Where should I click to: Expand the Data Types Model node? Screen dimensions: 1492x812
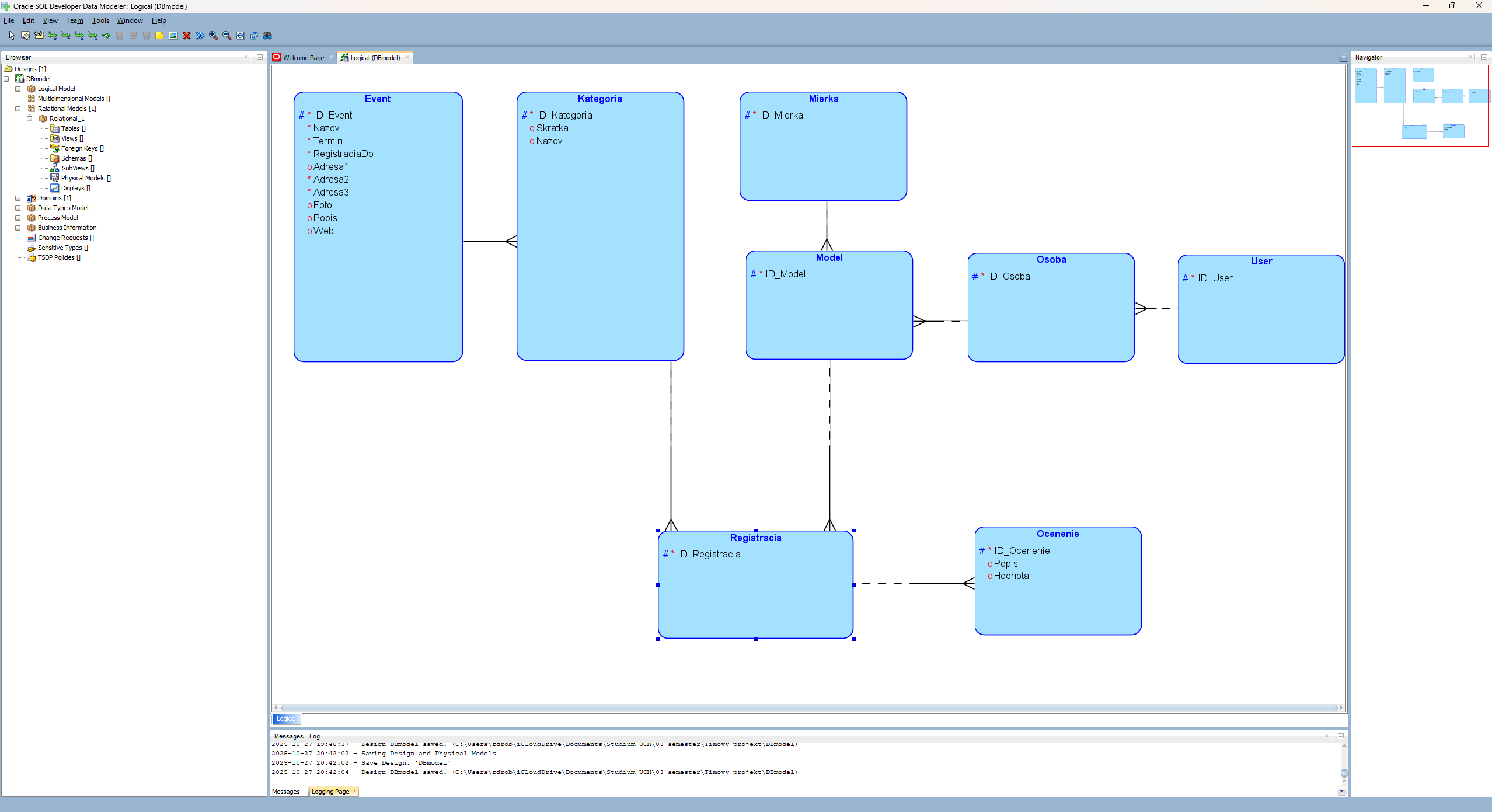click(18, 208)
